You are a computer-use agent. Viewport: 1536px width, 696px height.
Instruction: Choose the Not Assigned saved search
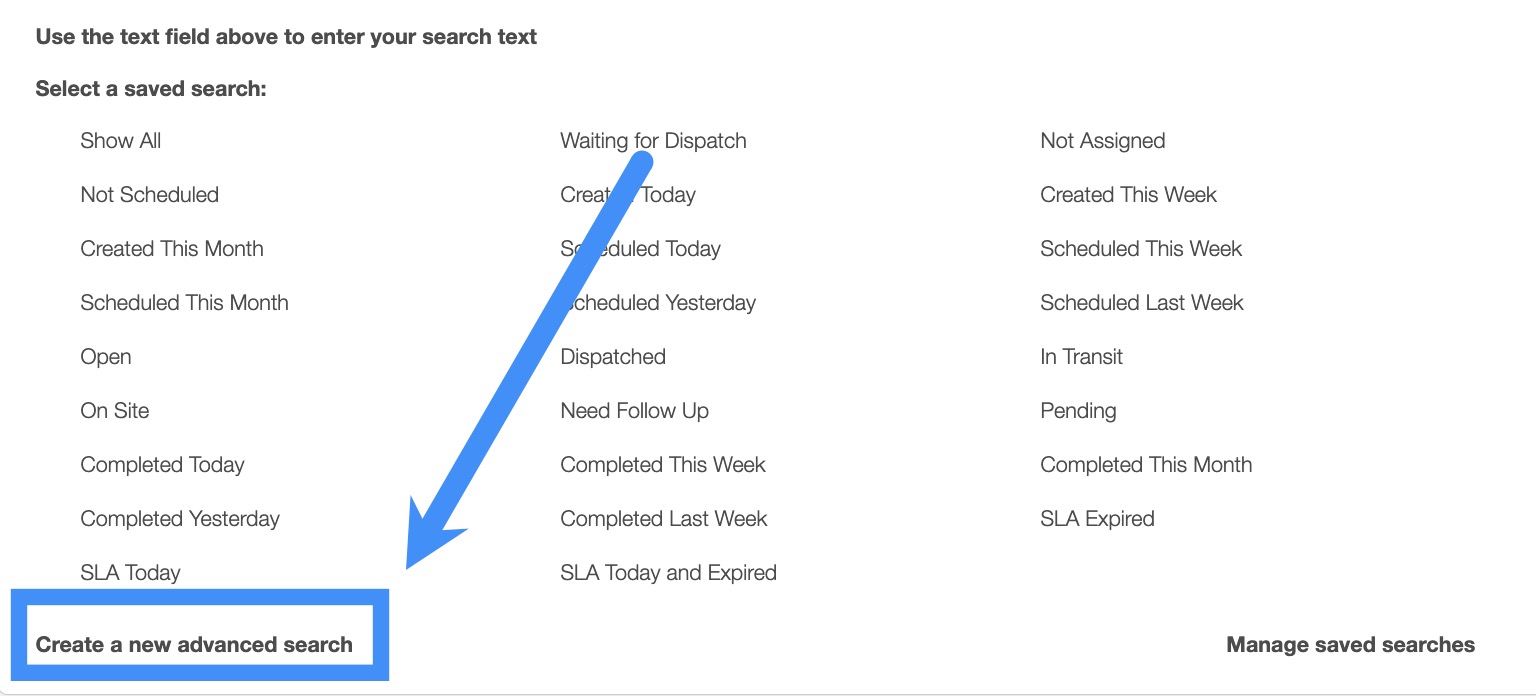(x=1102, y=141)
